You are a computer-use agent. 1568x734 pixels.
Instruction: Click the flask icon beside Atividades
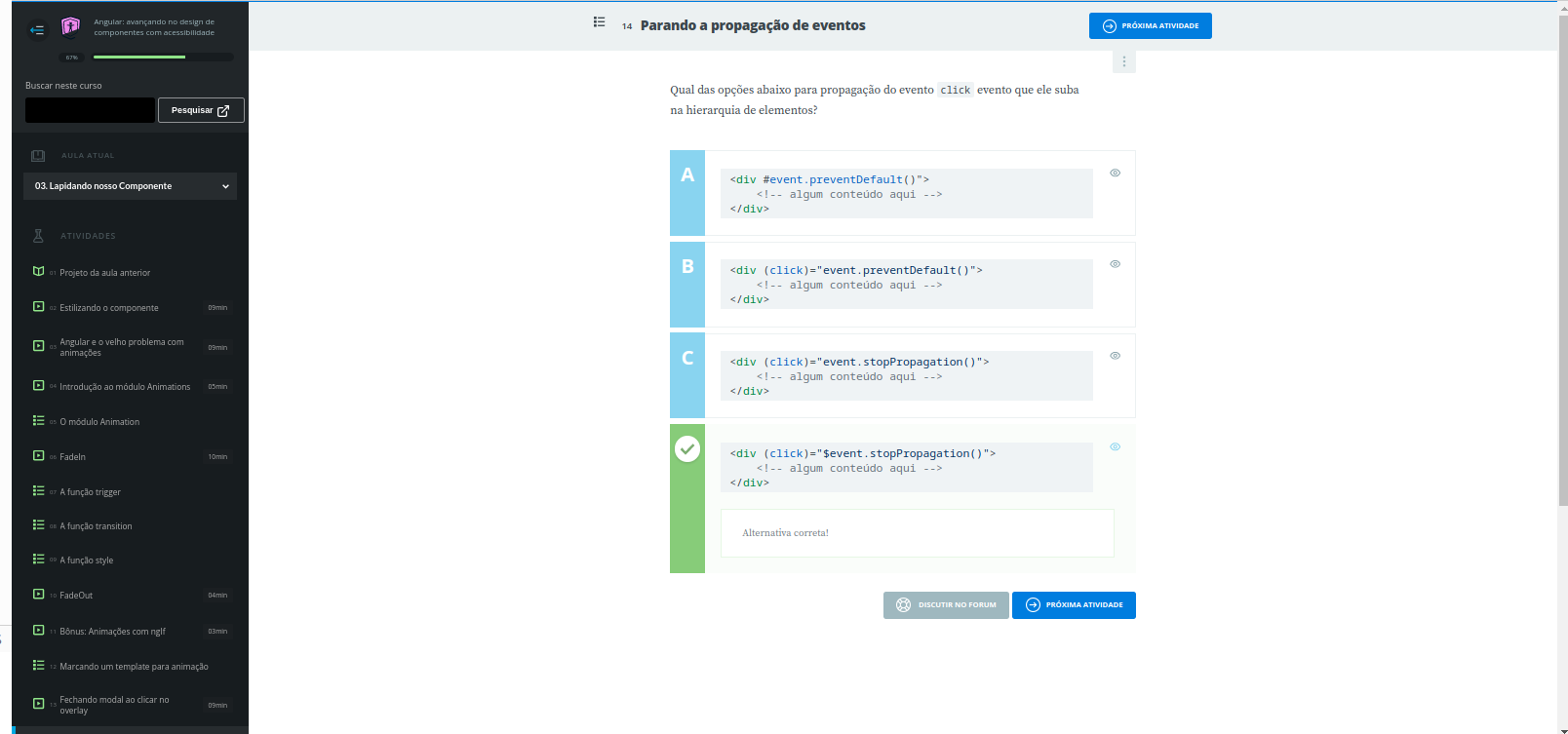[x=38, y=236]
